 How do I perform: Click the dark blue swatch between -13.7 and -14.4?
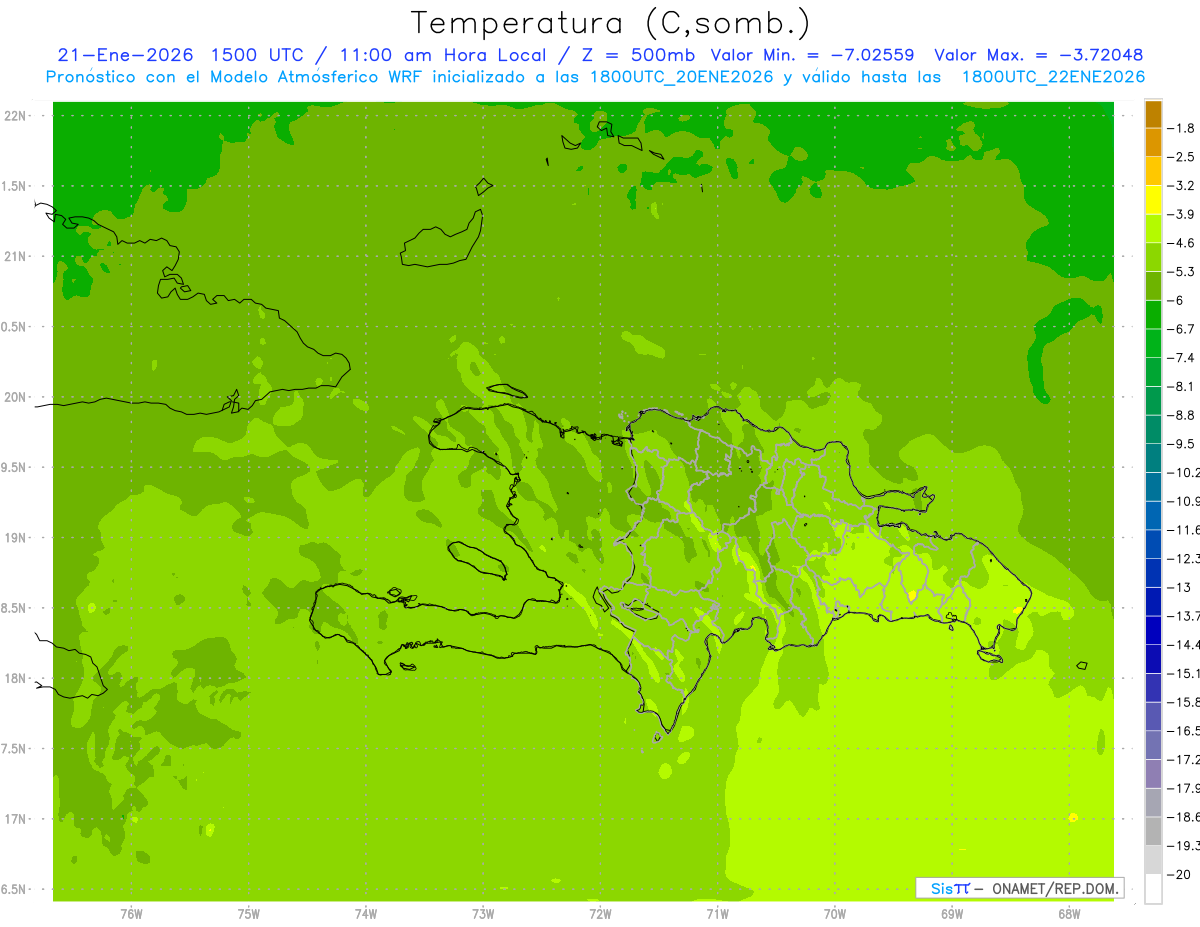[x=1153, y=631]
